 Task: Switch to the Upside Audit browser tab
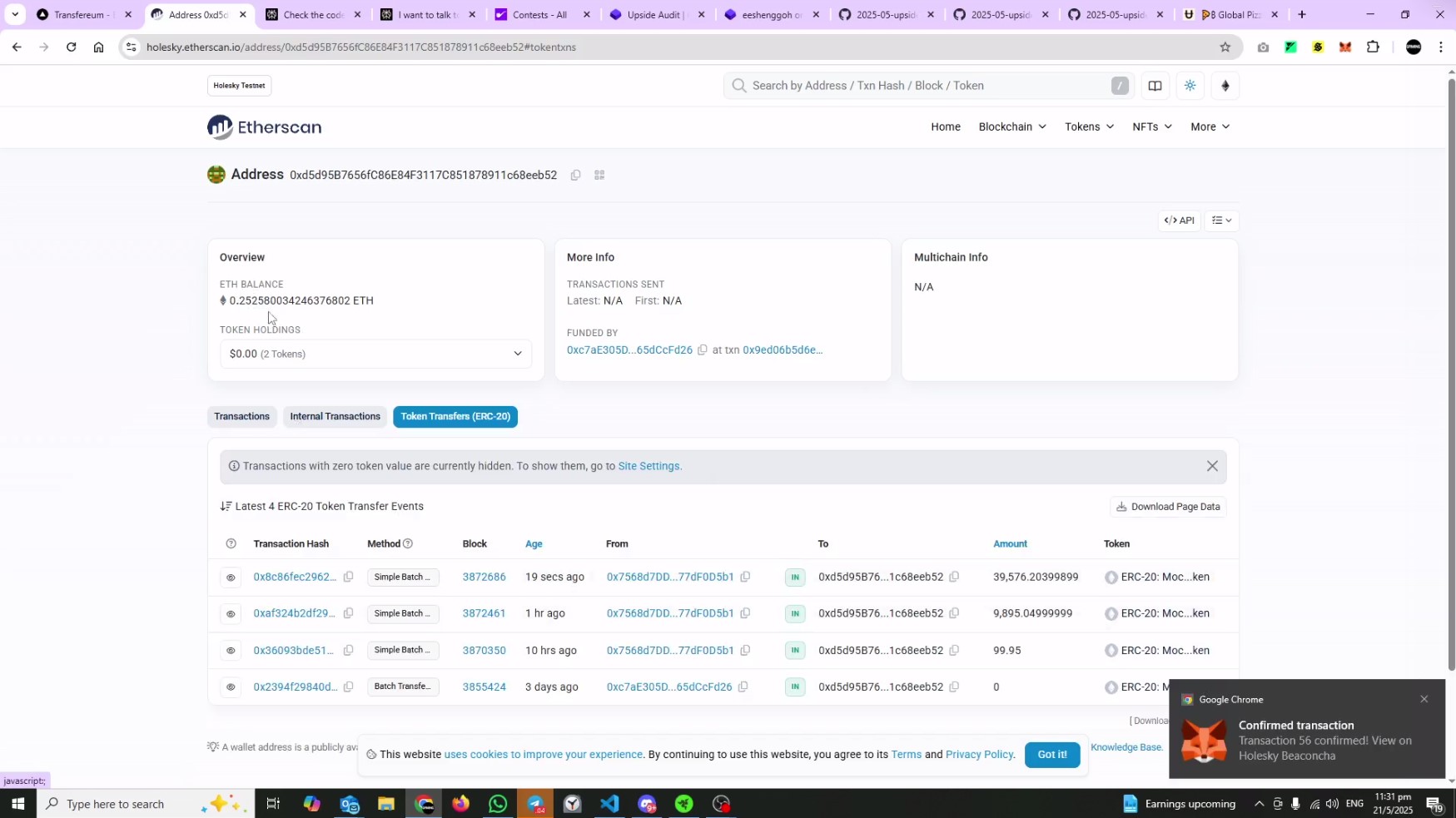(657, 14)
